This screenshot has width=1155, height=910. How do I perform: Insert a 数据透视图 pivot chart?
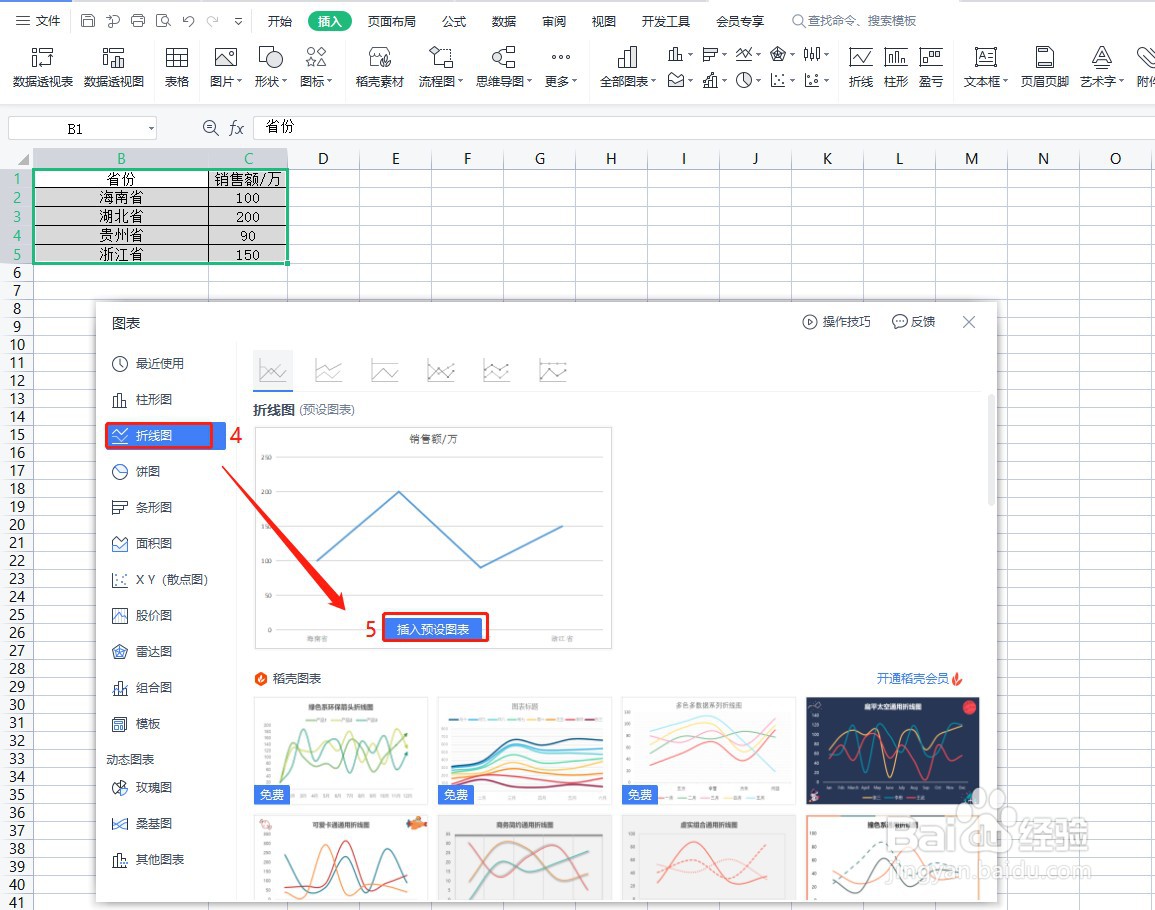[x=113, y=67]
